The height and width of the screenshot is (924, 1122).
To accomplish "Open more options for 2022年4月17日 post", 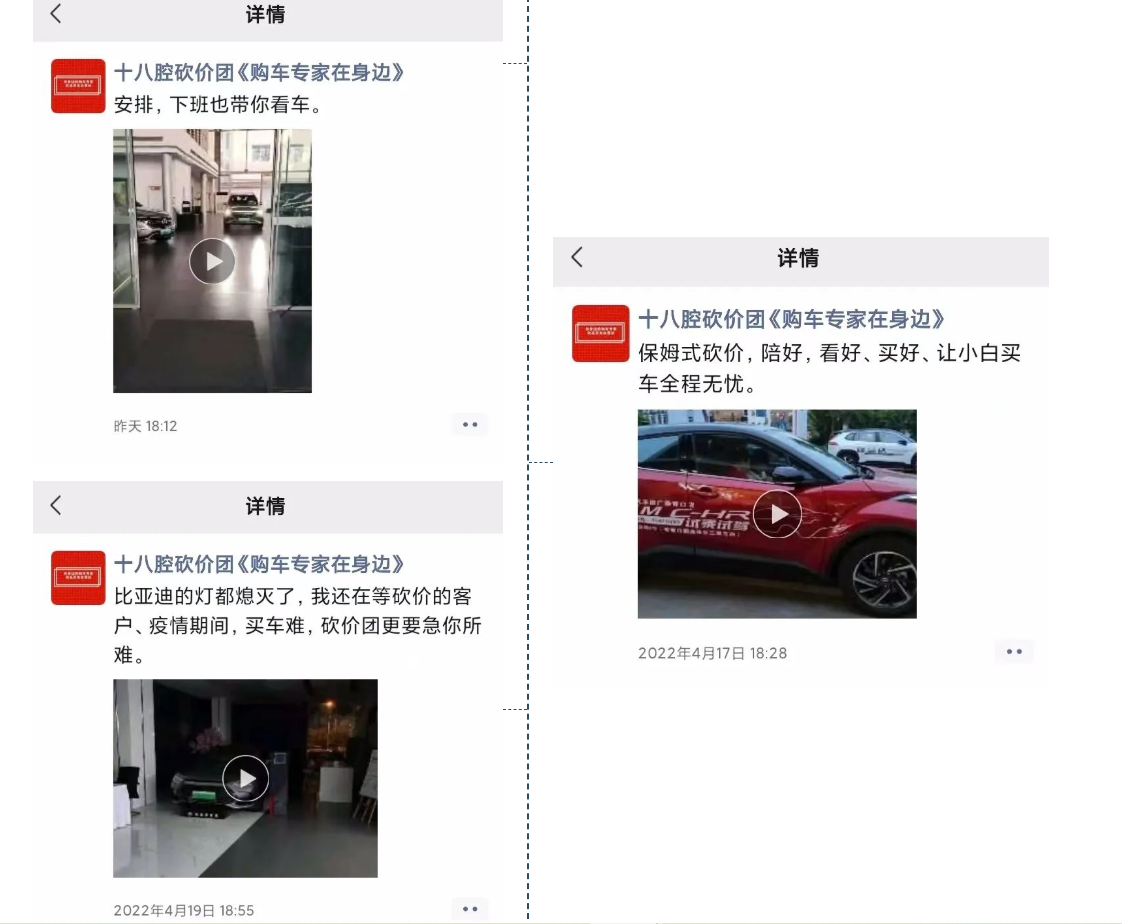I will coord(1014,651).
